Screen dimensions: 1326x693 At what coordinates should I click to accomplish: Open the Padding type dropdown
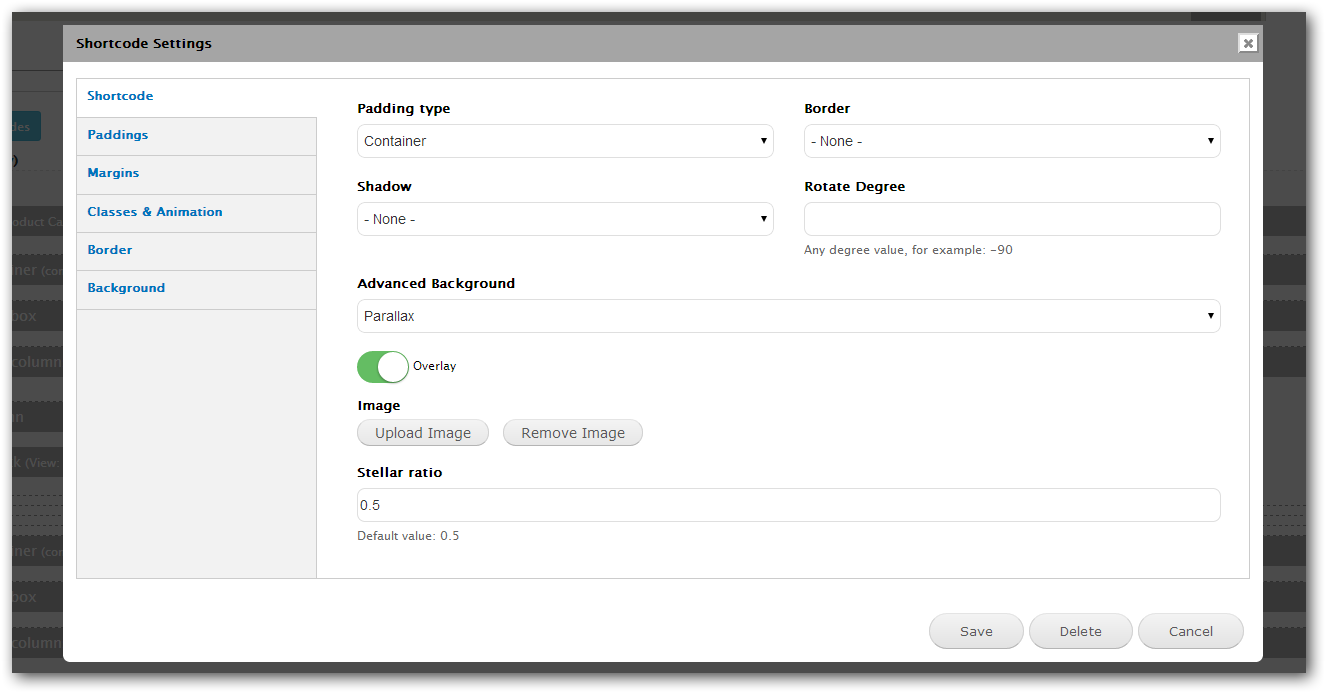[x=564, y=141]
